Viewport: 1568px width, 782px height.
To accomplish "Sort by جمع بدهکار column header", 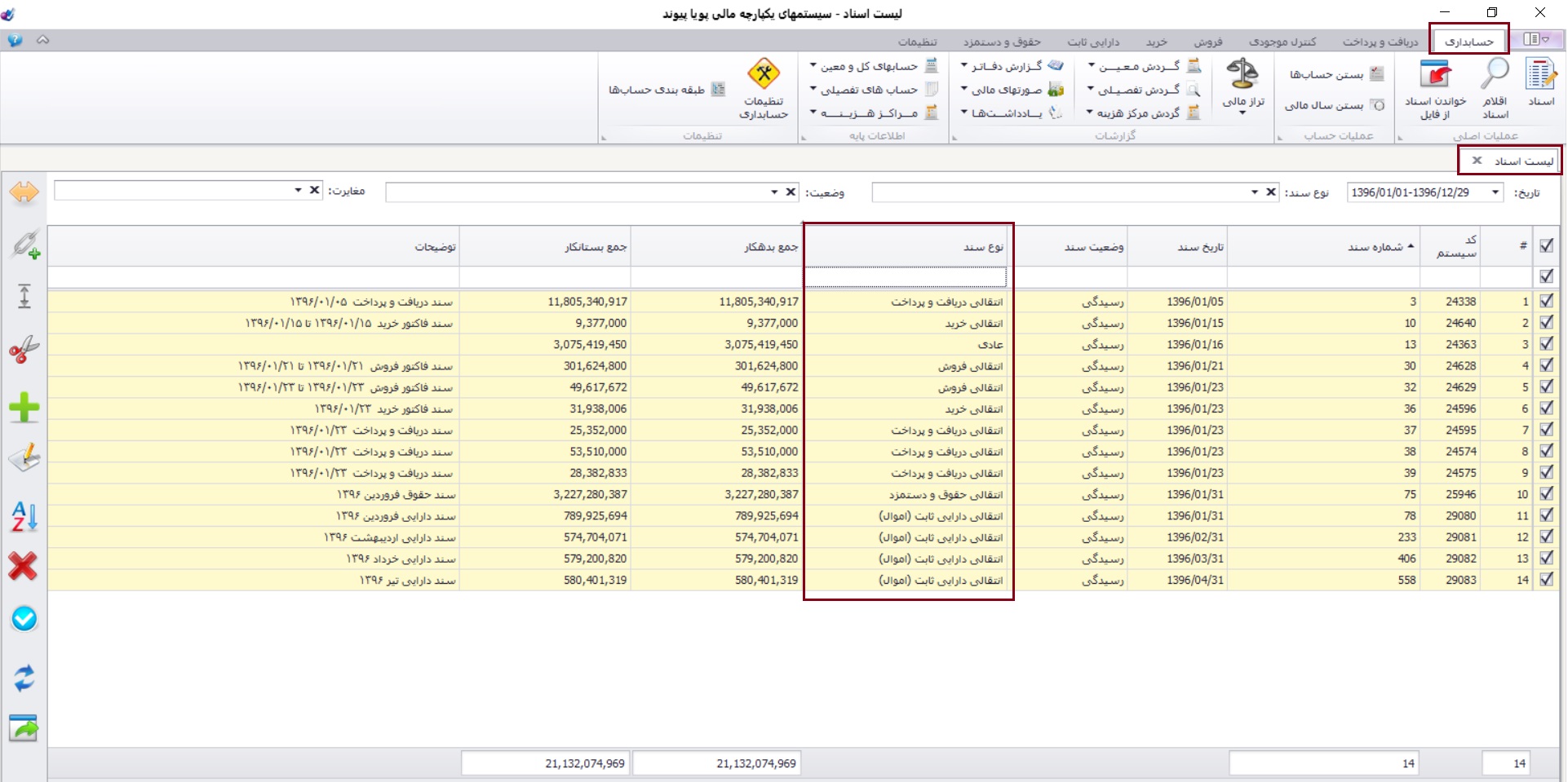I will (717, 246).
